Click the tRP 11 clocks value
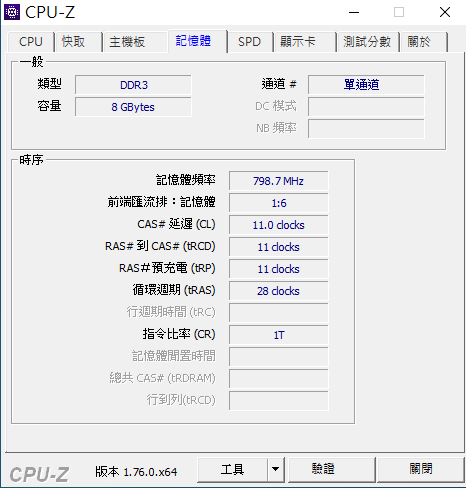466x488 pixels. [x=279, y=269]
